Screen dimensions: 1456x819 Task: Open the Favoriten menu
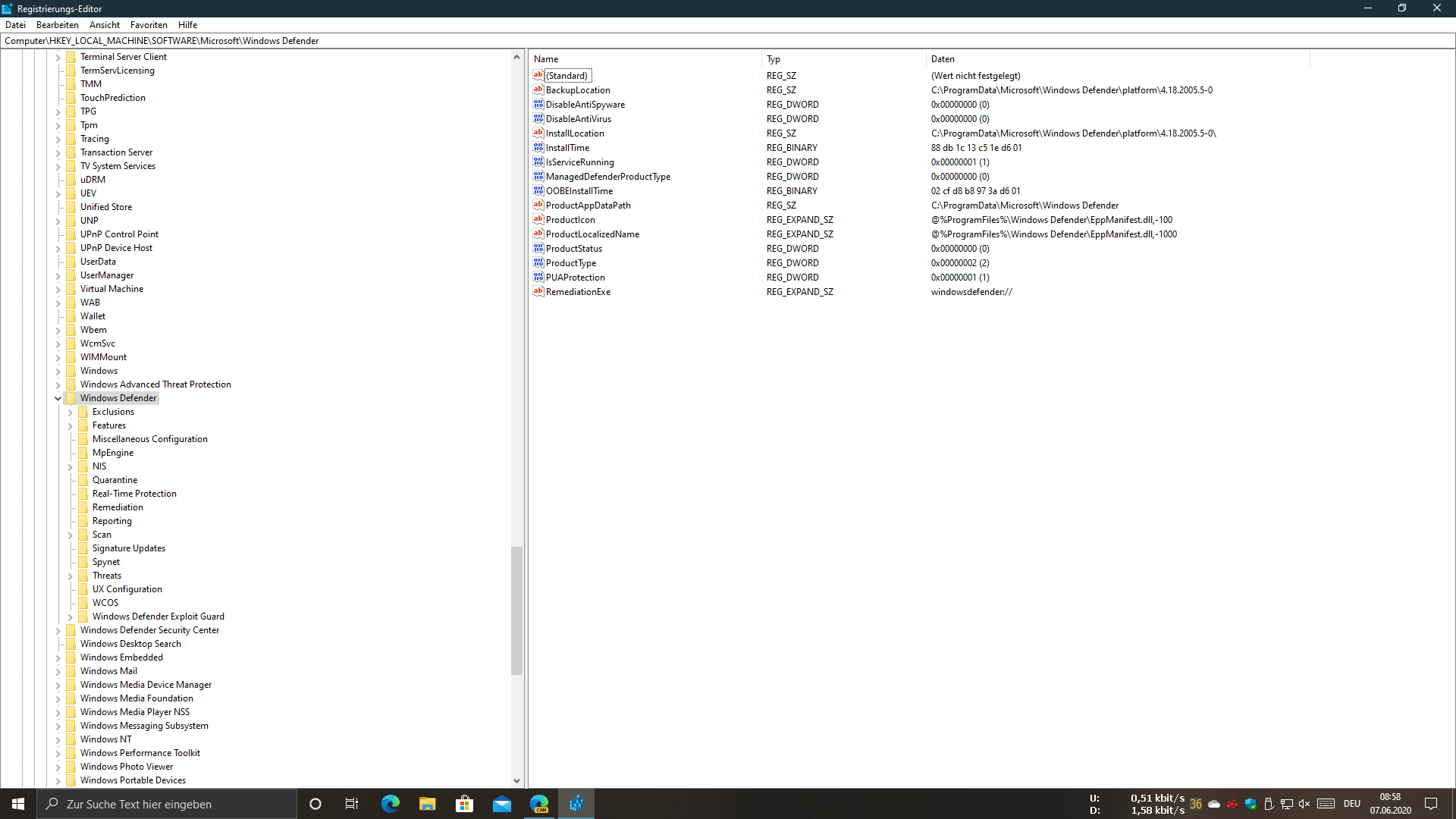point(149,25)
